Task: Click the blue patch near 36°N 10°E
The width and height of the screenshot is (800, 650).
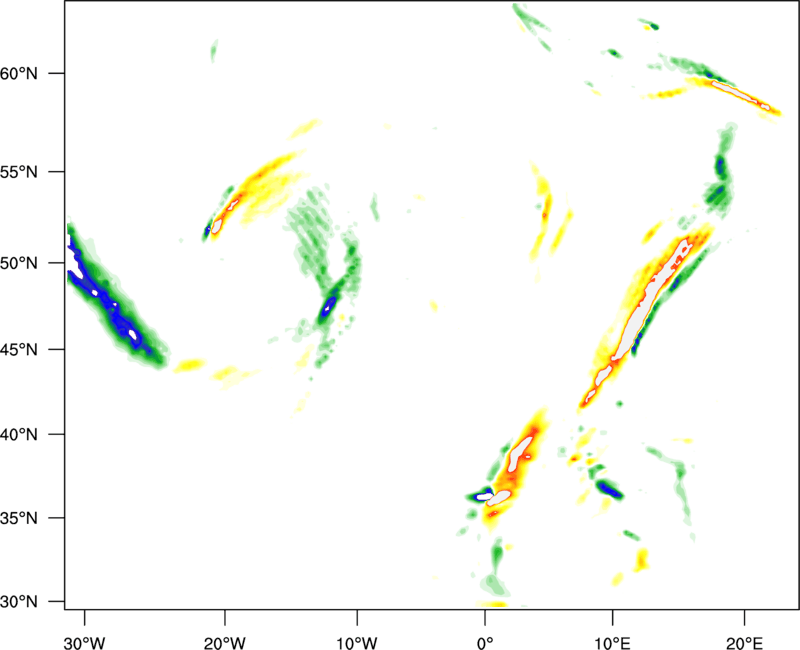Action: pos(609,490)
